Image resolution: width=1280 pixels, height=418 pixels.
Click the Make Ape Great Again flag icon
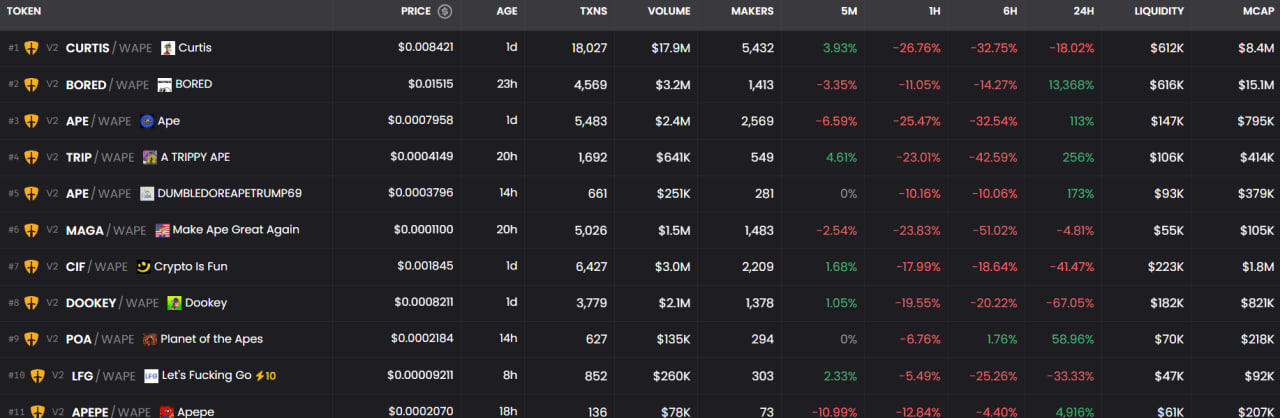click(x=162, y=230)
